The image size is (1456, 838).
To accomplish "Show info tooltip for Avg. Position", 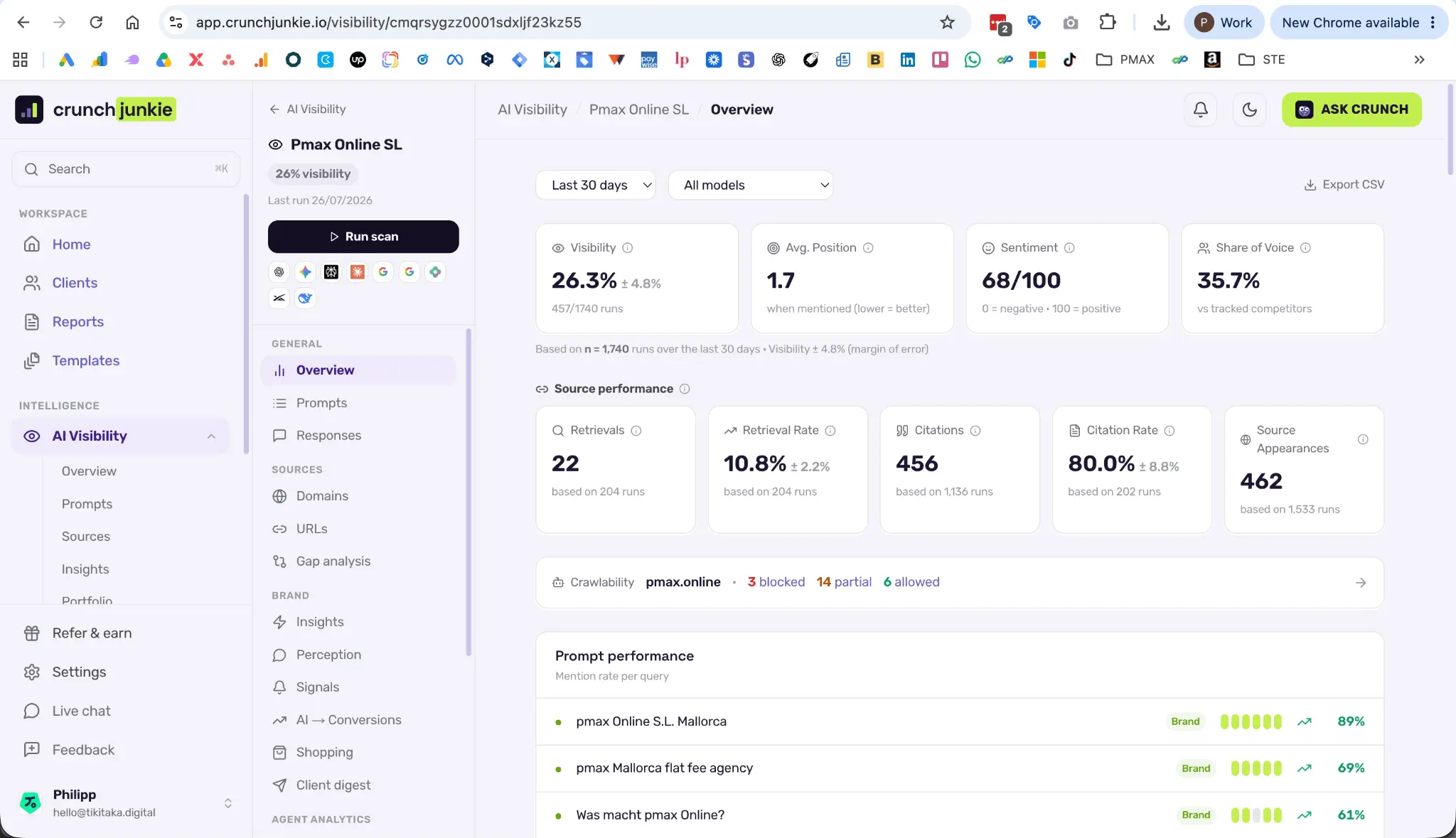I will (x=868, y=248).
